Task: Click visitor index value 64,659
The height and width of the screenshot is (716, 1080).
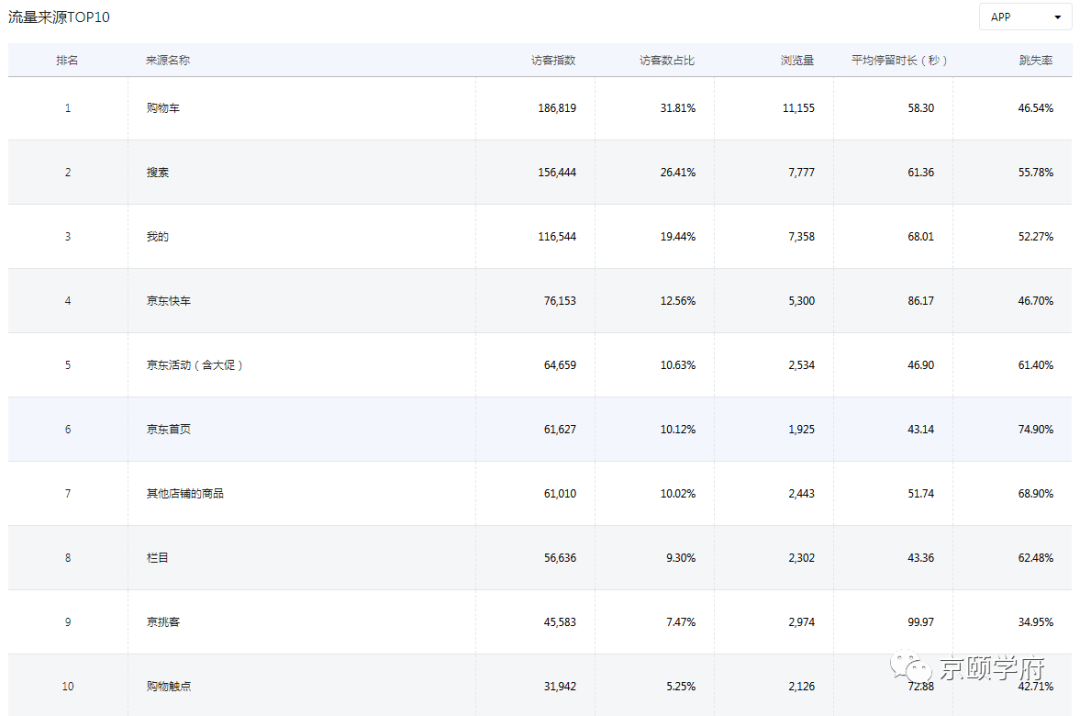Action: [x=559, y=365]
